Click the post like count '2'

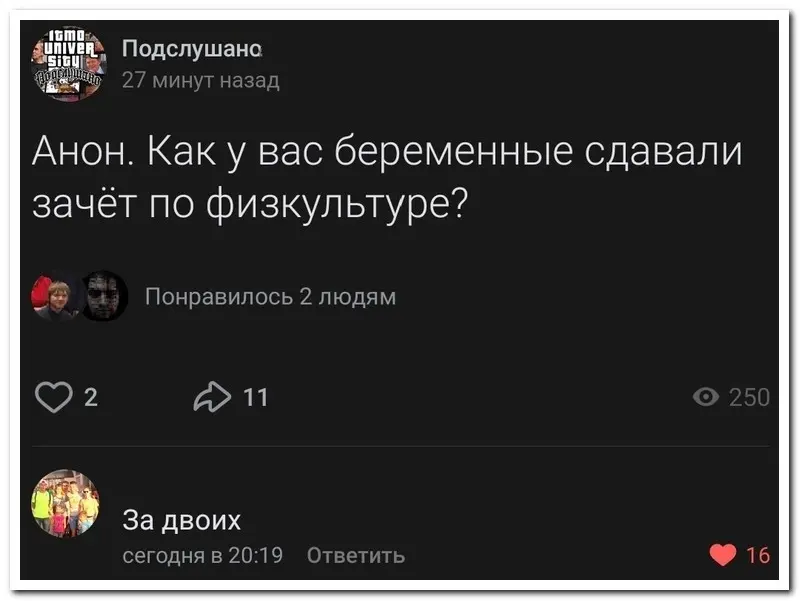pyautogui.click(x=91, y=398)
